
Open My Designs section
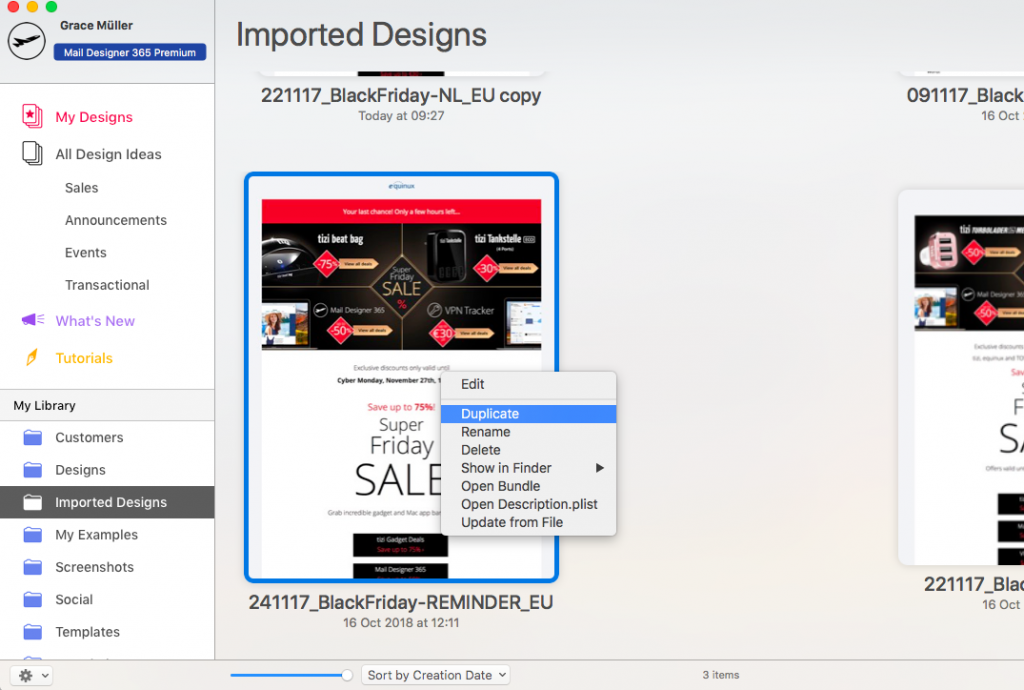tap(94, 117)
